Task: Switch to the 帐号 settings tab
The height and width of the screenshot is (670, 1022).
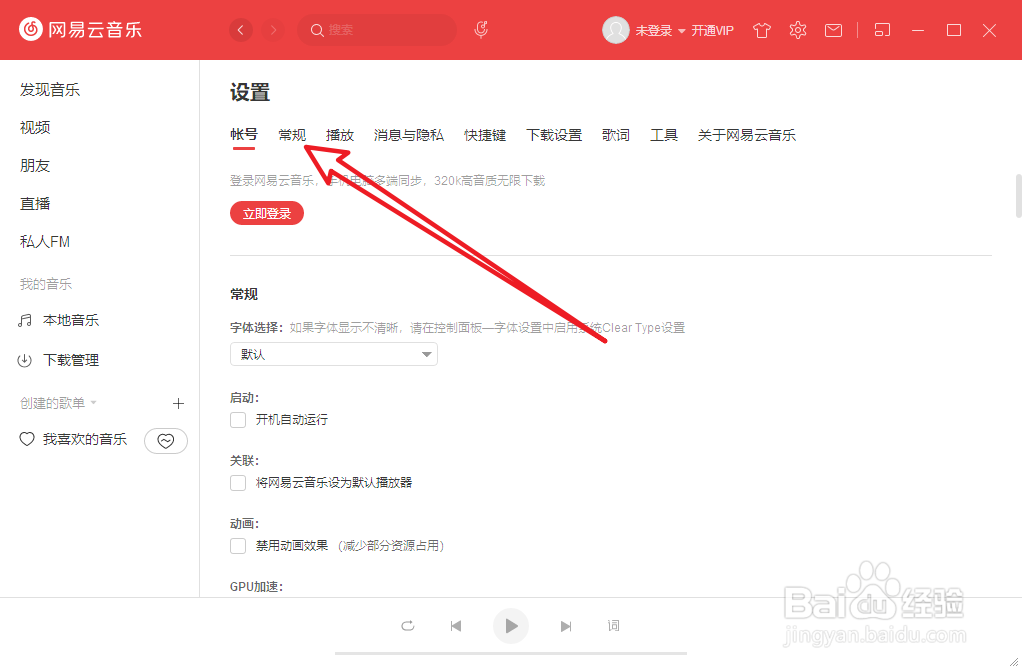Action: pos(244,135)
